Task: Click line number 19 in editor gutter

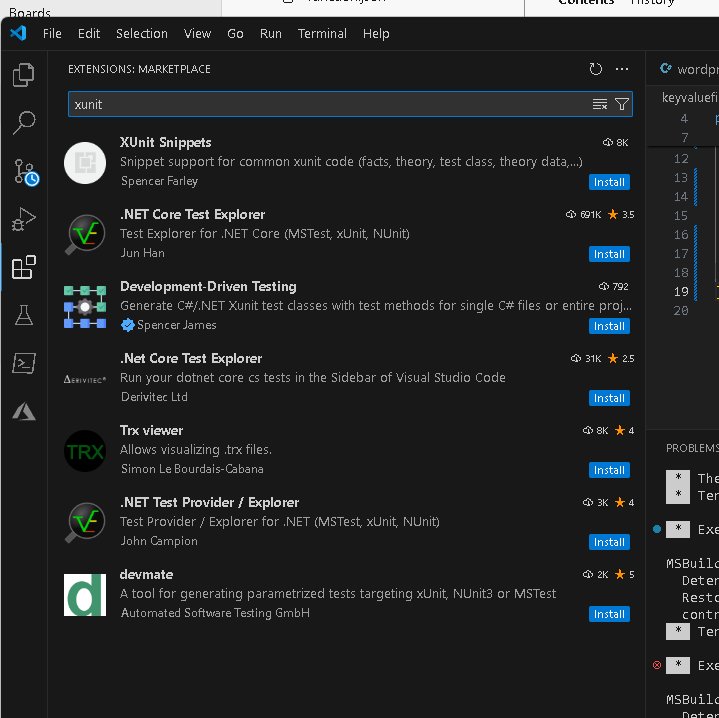Action: pos(681,292)
